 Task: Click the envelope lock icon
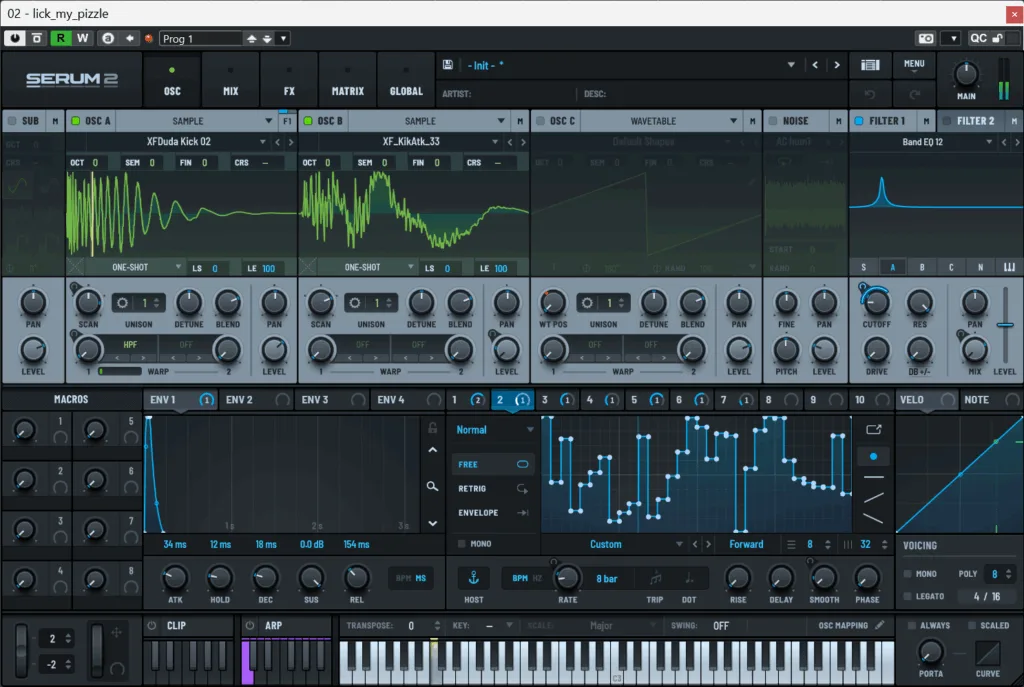pos(432,428)
